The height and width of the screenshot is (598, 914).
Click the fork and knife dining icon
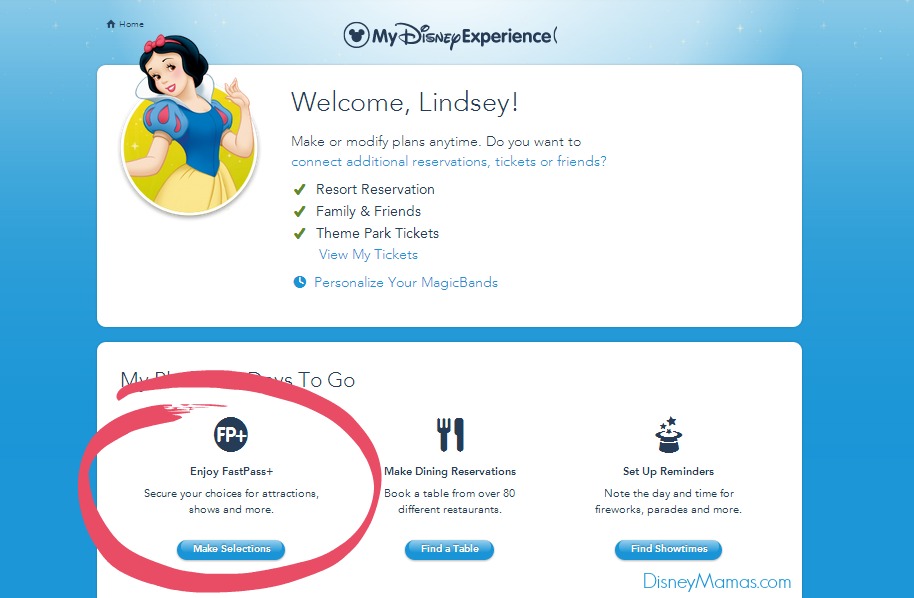tap(450, 435)
